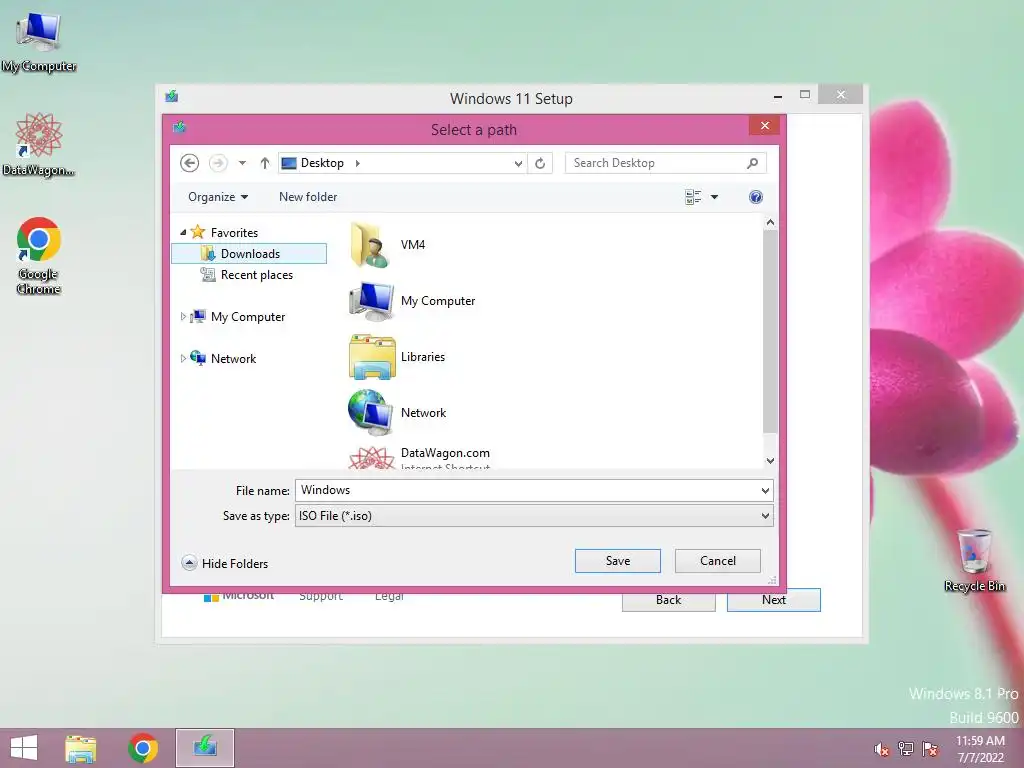The width and height of the screenshot is (1024, 768).
Task: Close the Select a path dialog
Action: [x=765, y=125]
